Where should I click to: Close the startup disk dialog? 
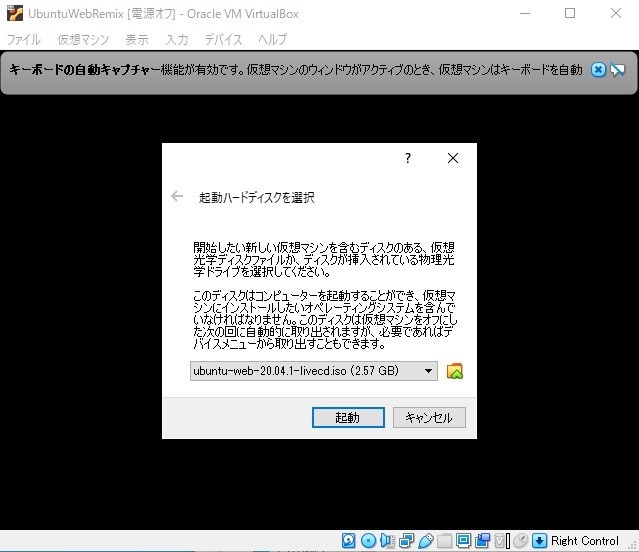click(453, 158)
